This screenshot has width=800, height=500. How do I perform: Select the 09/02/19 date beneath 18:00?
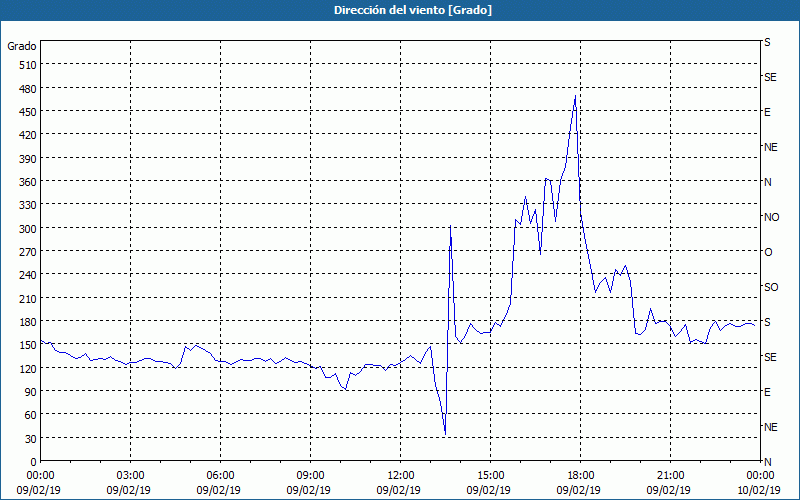579,490
